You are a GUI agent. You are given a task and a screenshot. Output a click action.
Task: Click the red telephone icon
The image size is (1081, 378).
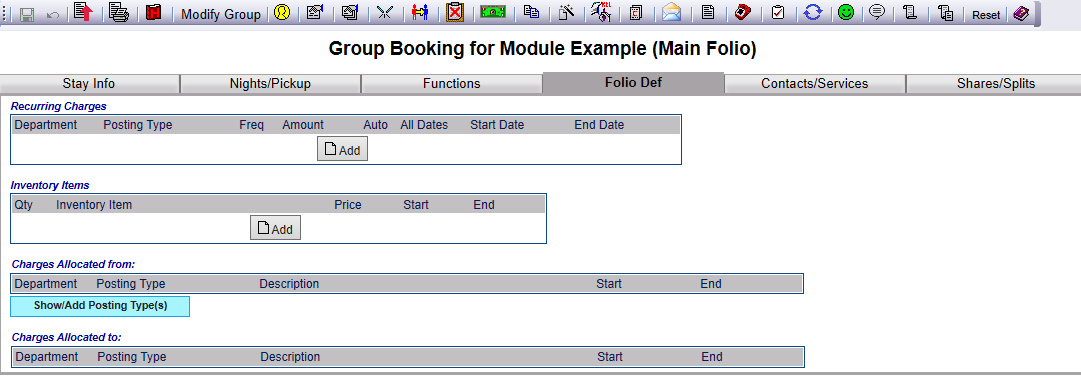[742, 13]
